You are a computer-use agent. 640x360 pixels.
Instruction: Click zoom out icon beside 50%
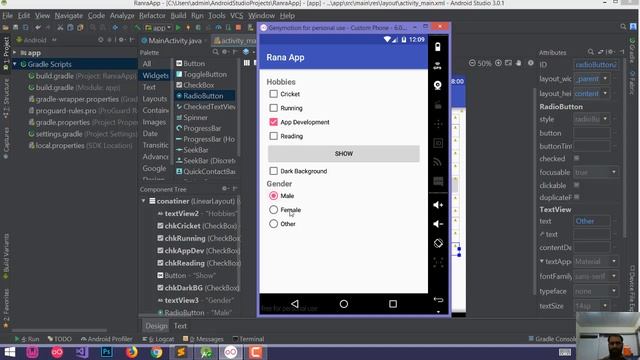click(x=472, y=63)
